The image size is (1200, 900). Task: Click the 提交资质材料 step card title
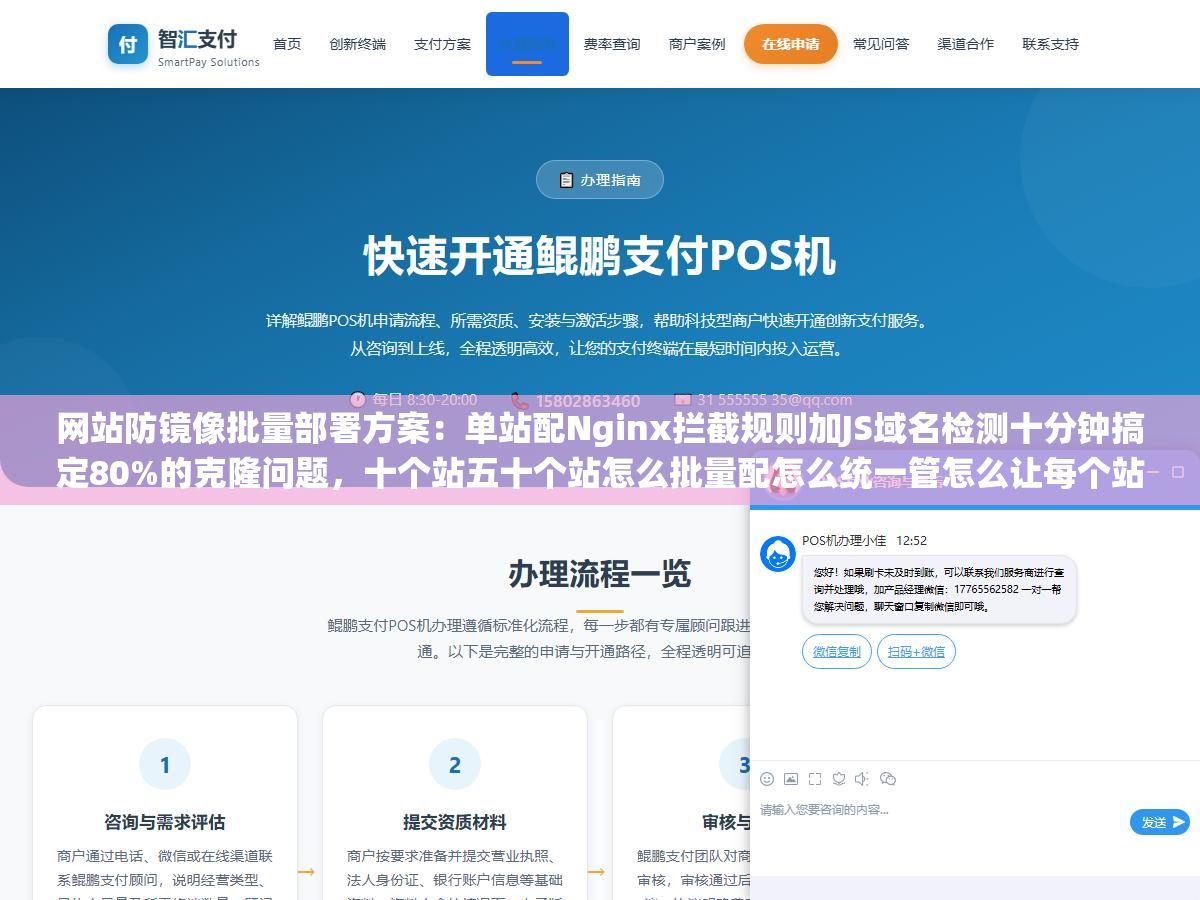point(455,822)
